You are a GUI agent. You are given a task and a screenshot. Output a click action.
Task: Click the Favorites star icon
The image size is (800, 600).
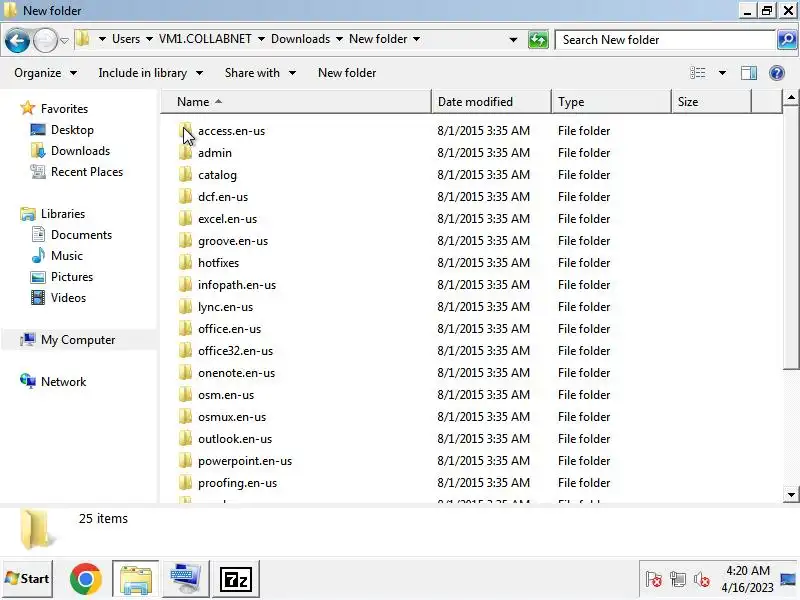tap(28, 108)
